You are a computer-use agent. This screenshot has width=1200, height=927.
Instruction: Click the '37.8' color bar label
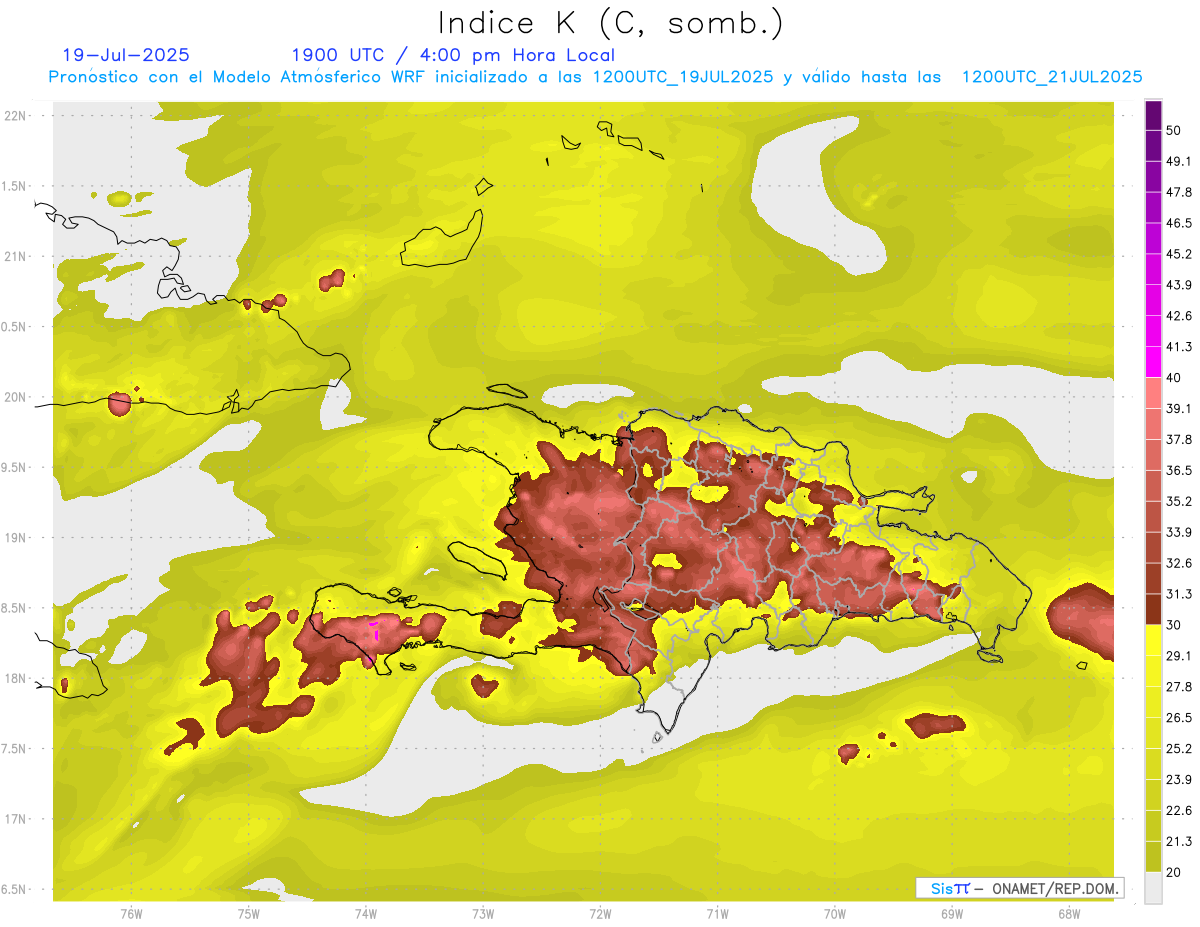click(x=1179, y=439)
